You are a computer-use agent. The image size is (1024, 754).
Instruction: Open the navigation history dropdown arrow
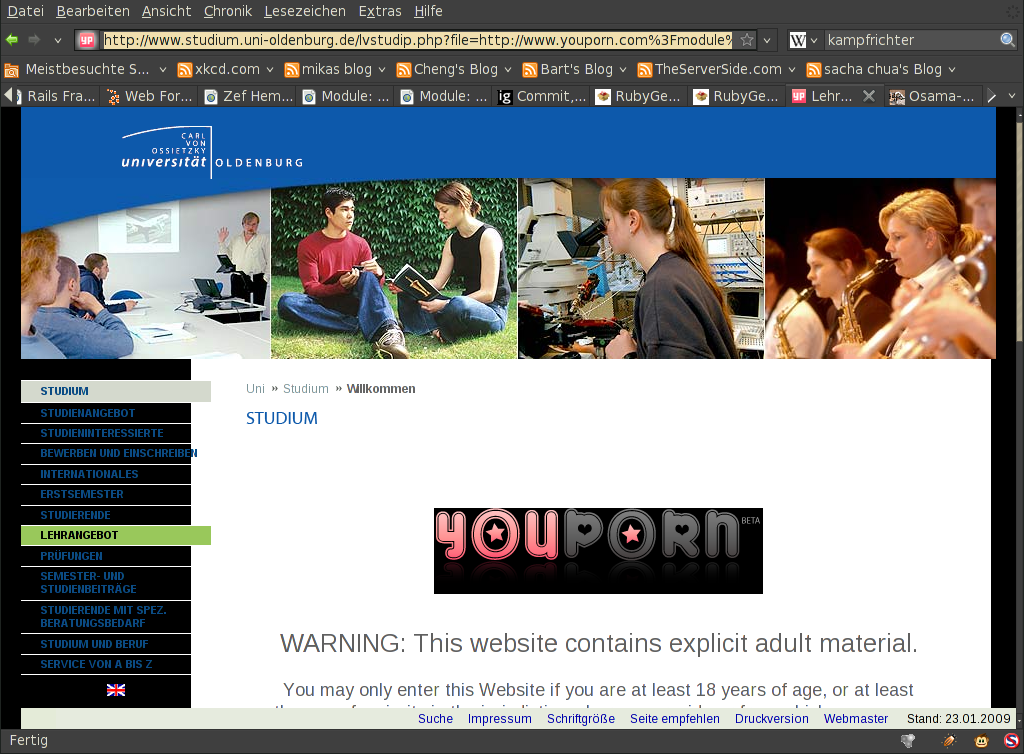[x=58, y=40]
